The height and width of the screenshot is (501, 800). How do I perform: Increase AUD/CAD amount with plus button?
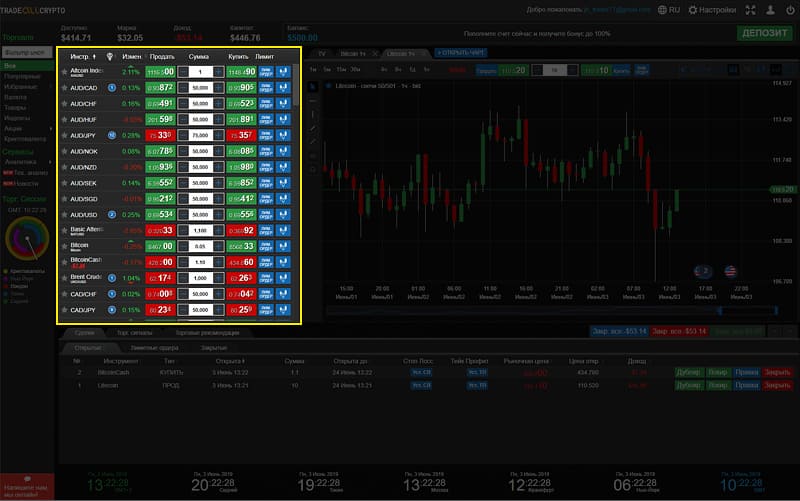click(x=218, y=88)
